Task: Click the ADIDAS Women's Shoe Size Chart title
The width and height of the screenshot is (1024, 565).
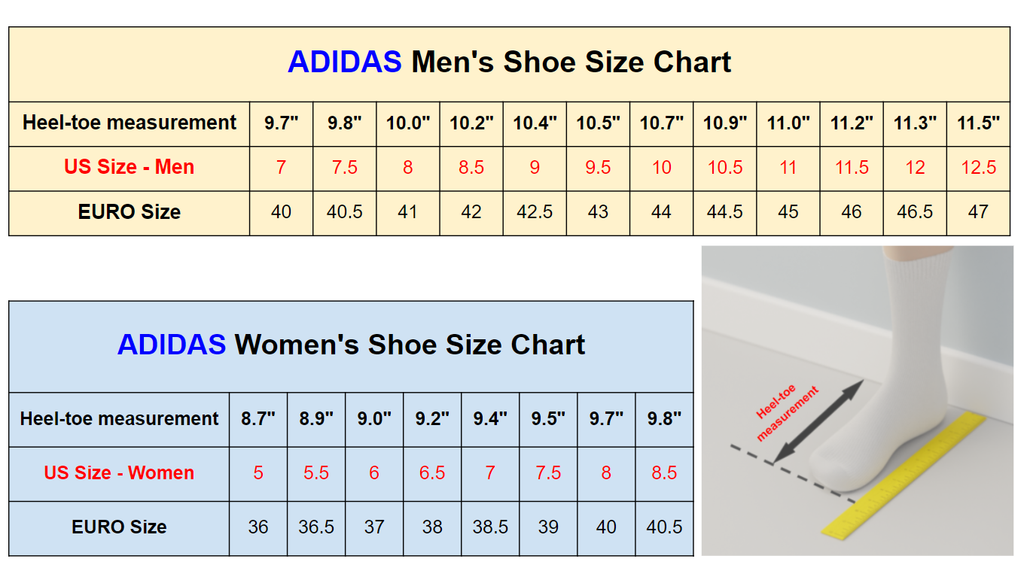Action: pos(351,345)
